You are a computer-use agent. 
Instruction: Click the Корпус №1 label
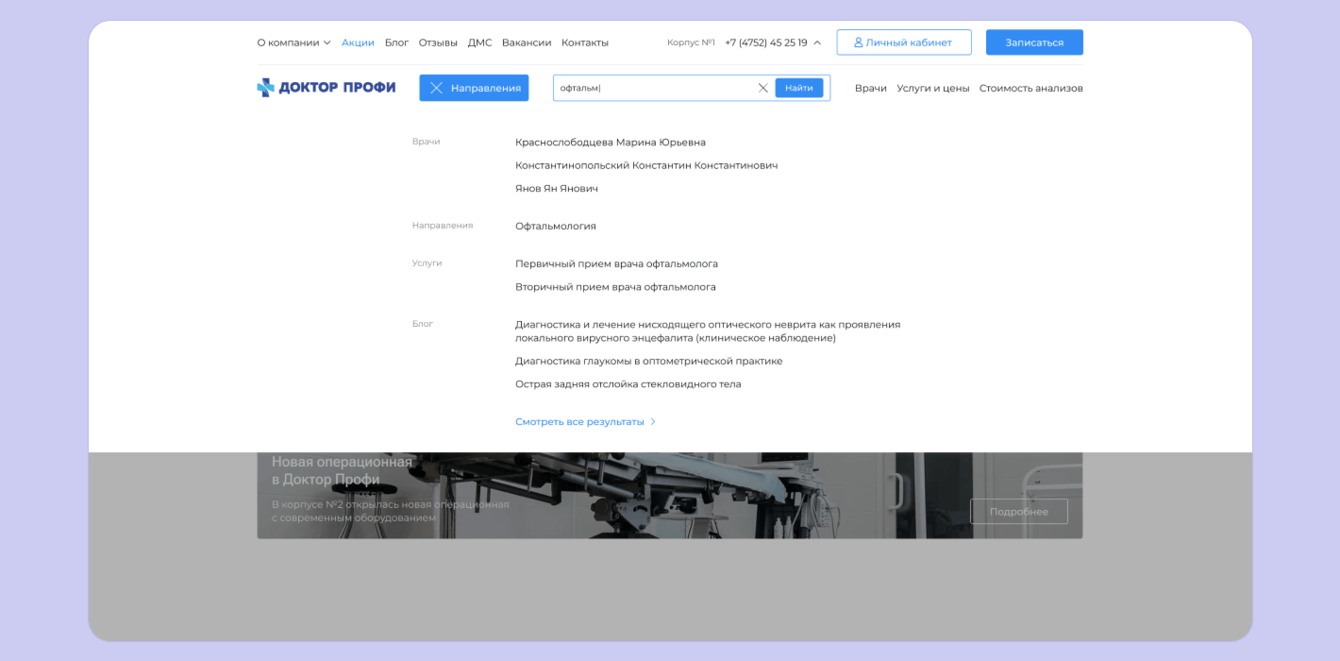pyautogui.click(x=691, y=43)
